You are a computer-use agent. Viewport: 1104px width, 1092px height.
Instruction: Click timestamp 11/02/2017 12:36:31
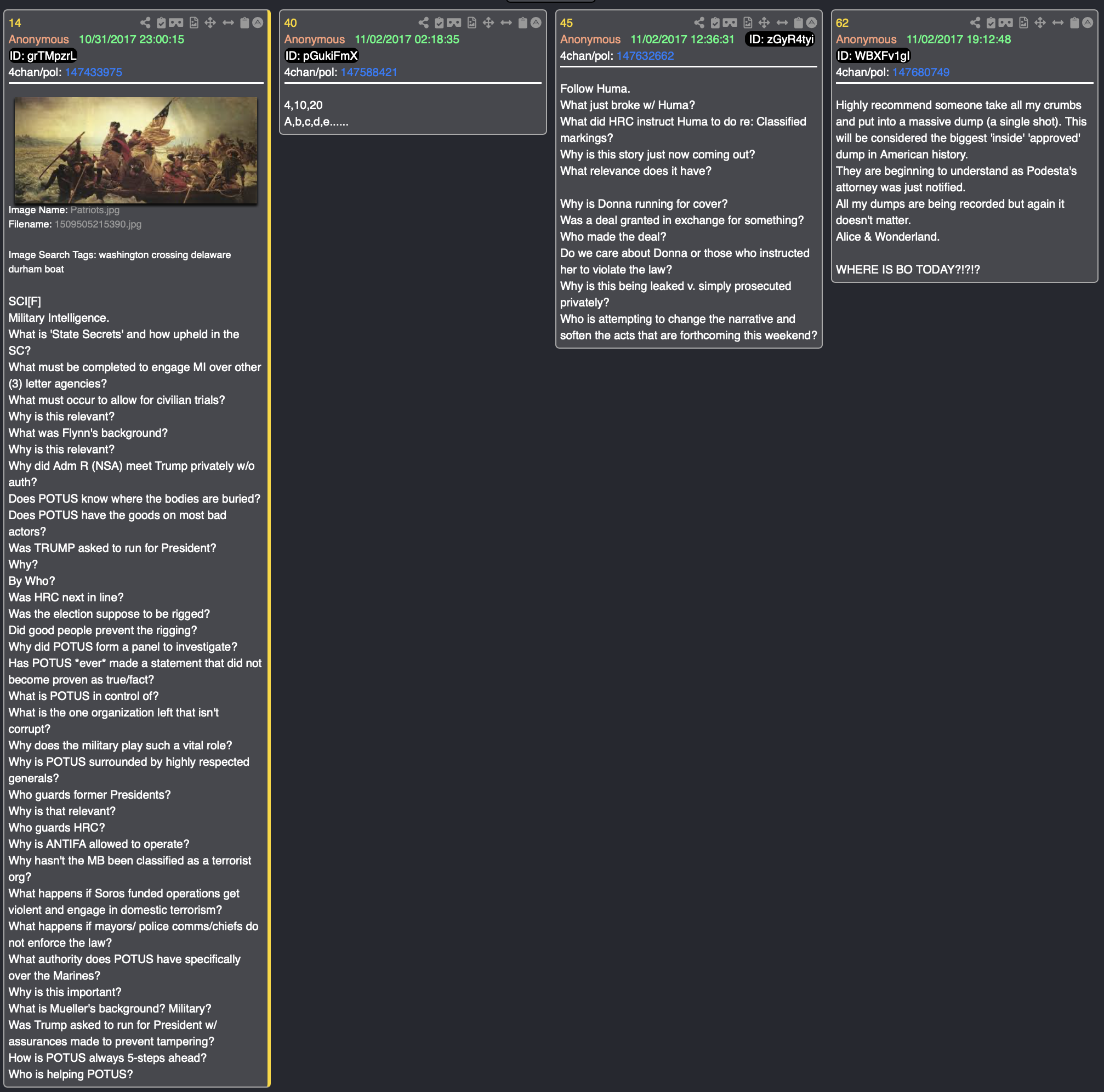pos(682,39)
